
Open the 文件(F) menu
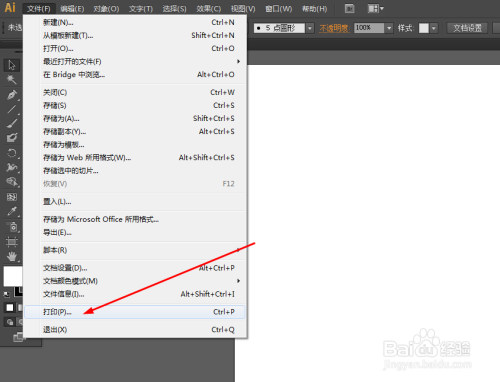pyautogui.click(x=39, y=9)
